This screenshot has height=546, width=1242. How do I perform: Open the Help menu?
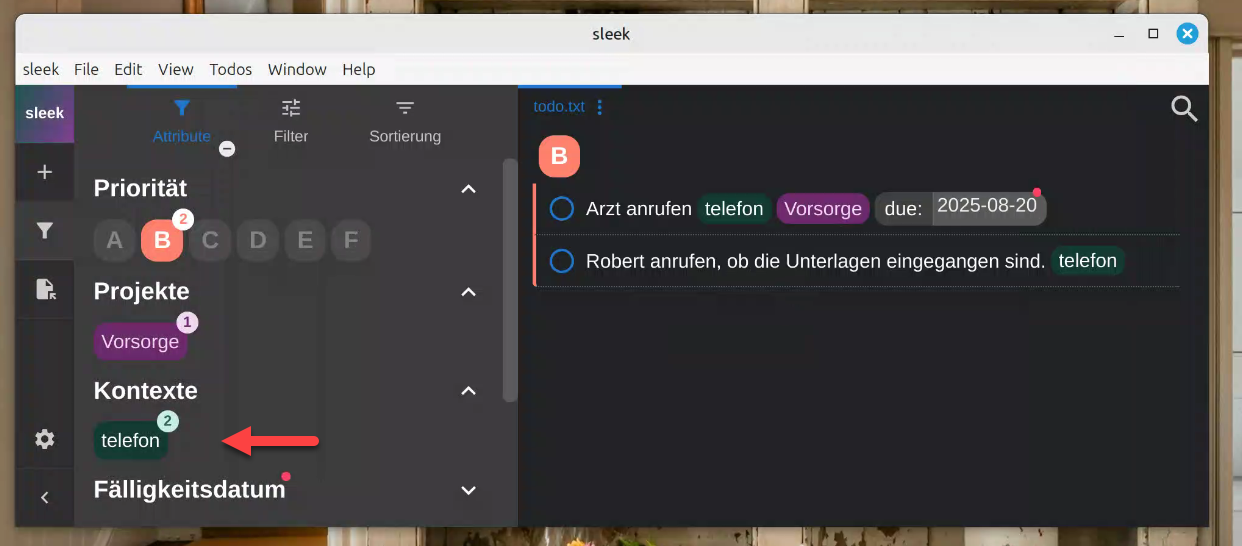point(359,69)
